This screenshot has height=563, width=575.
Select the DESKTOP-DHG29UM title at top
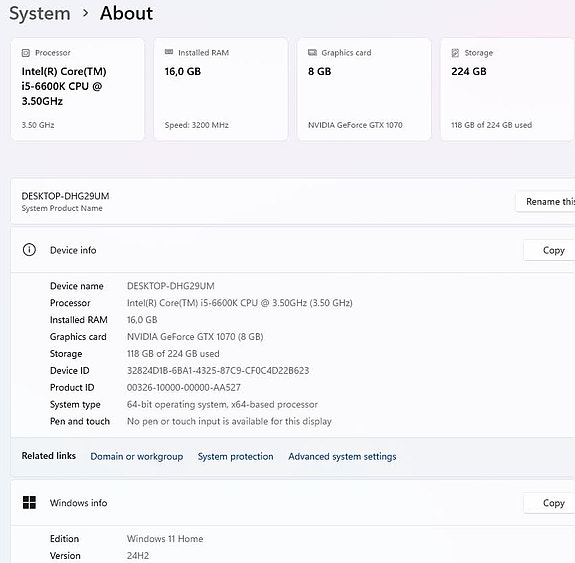click(x=65, y=196)
